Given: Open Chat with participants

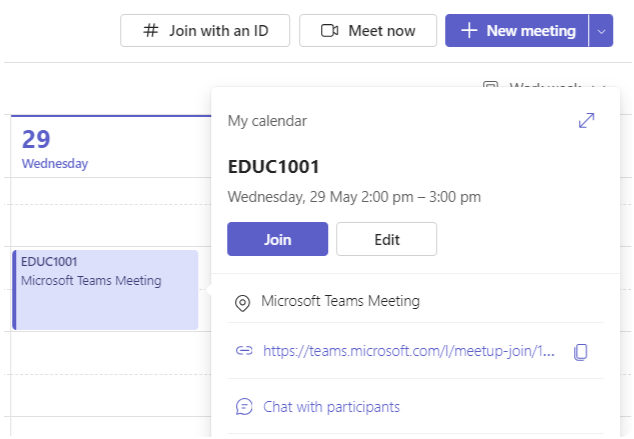Looking at the screenshot, I should 331,407.
